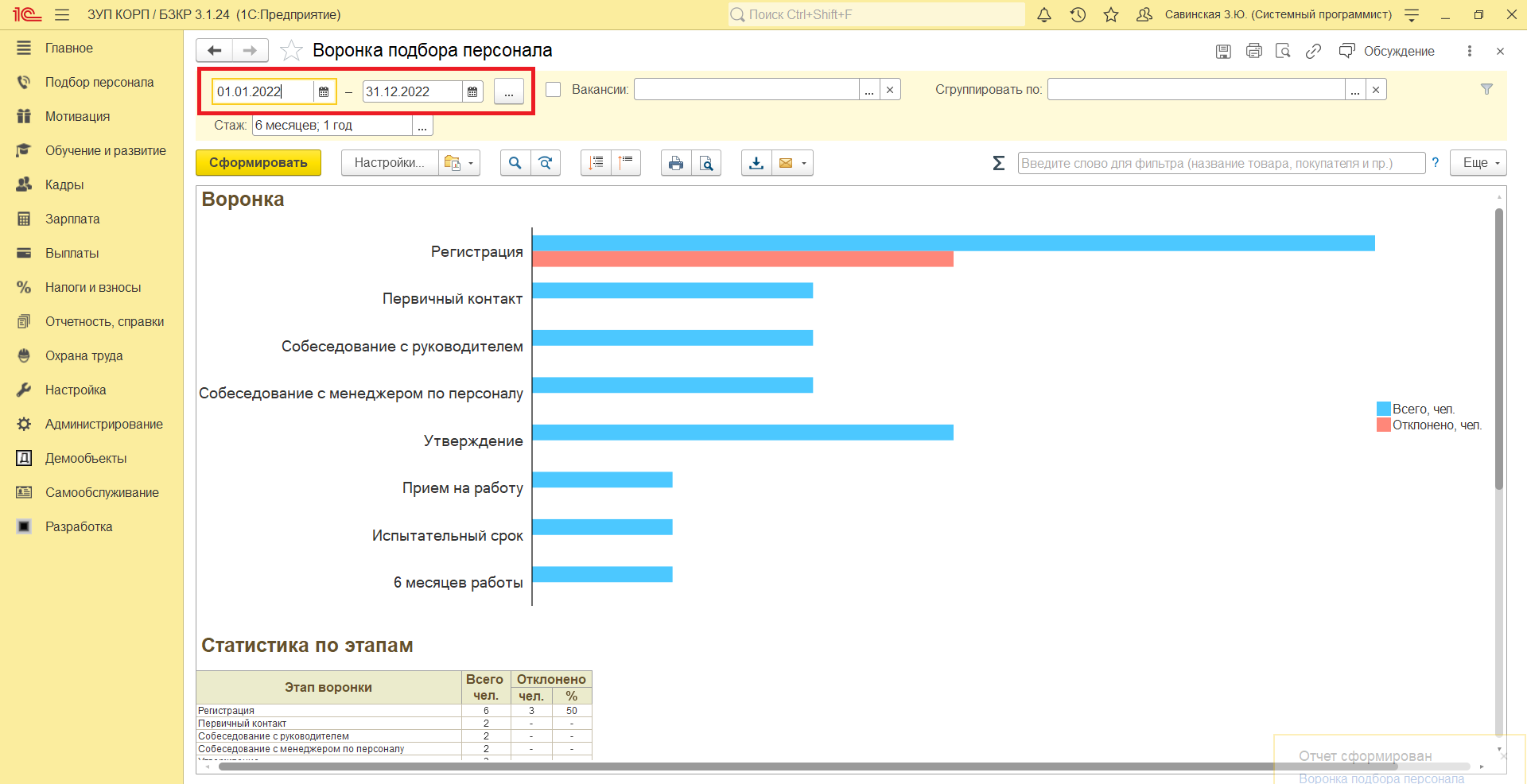The image size is (1527, 784).
Task: Open favorites star in title bar
Action: [1111, 15]
